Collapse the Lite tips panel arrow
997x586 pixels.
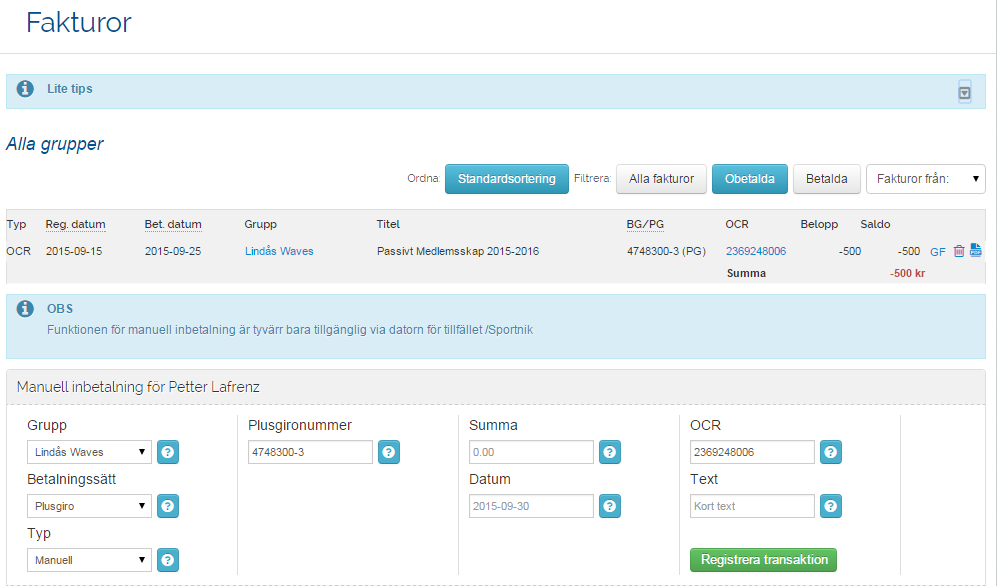tap(964, 92)
